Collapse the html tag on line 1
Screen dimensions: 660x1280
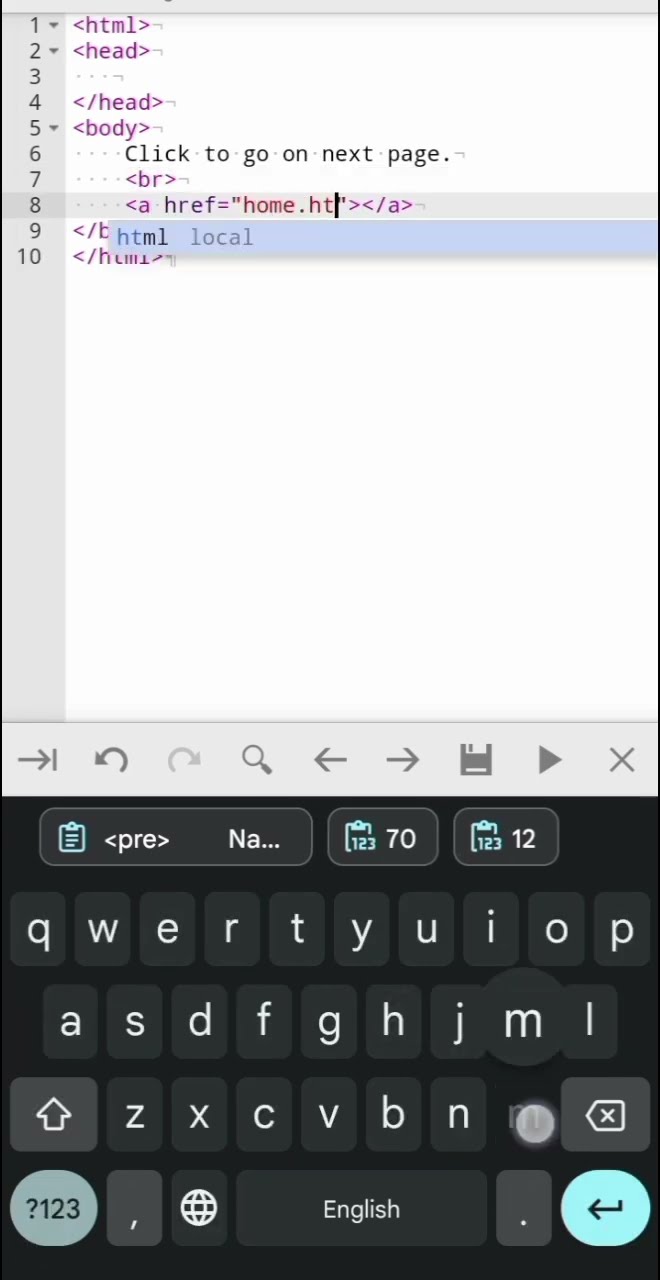[x=54, y=25]
